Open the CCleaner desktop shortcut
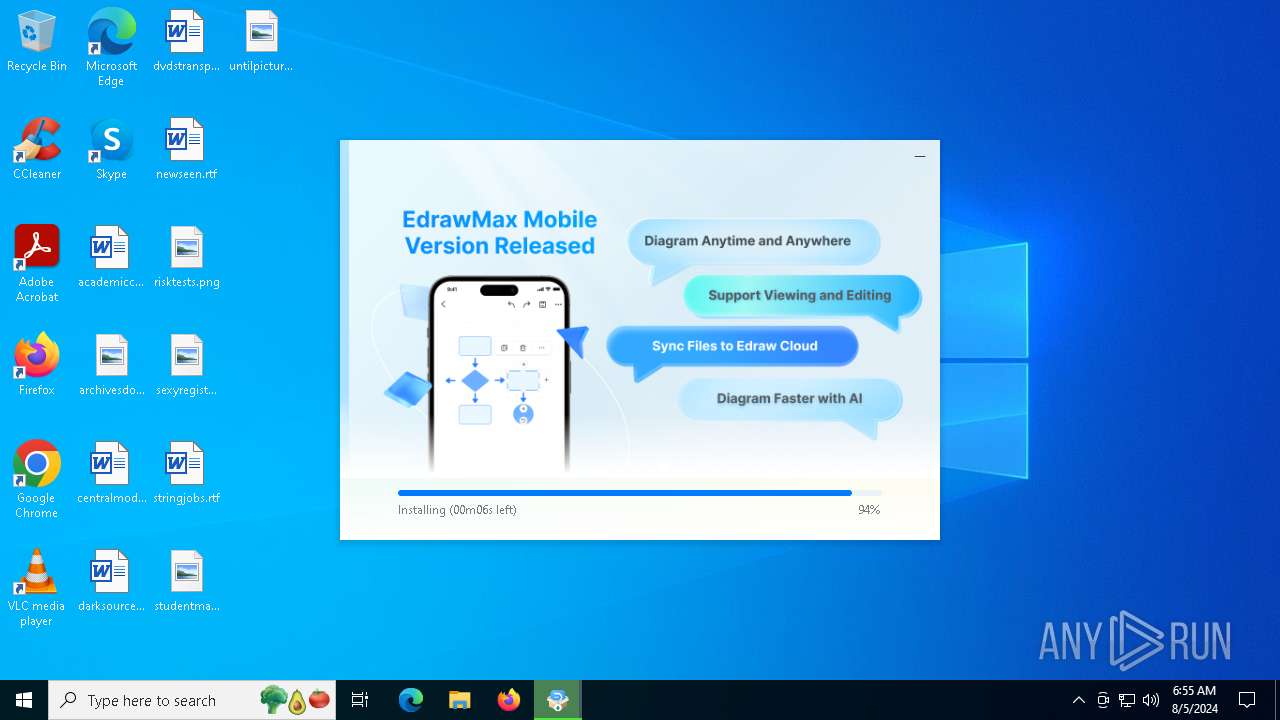 [x=37, y=150]
